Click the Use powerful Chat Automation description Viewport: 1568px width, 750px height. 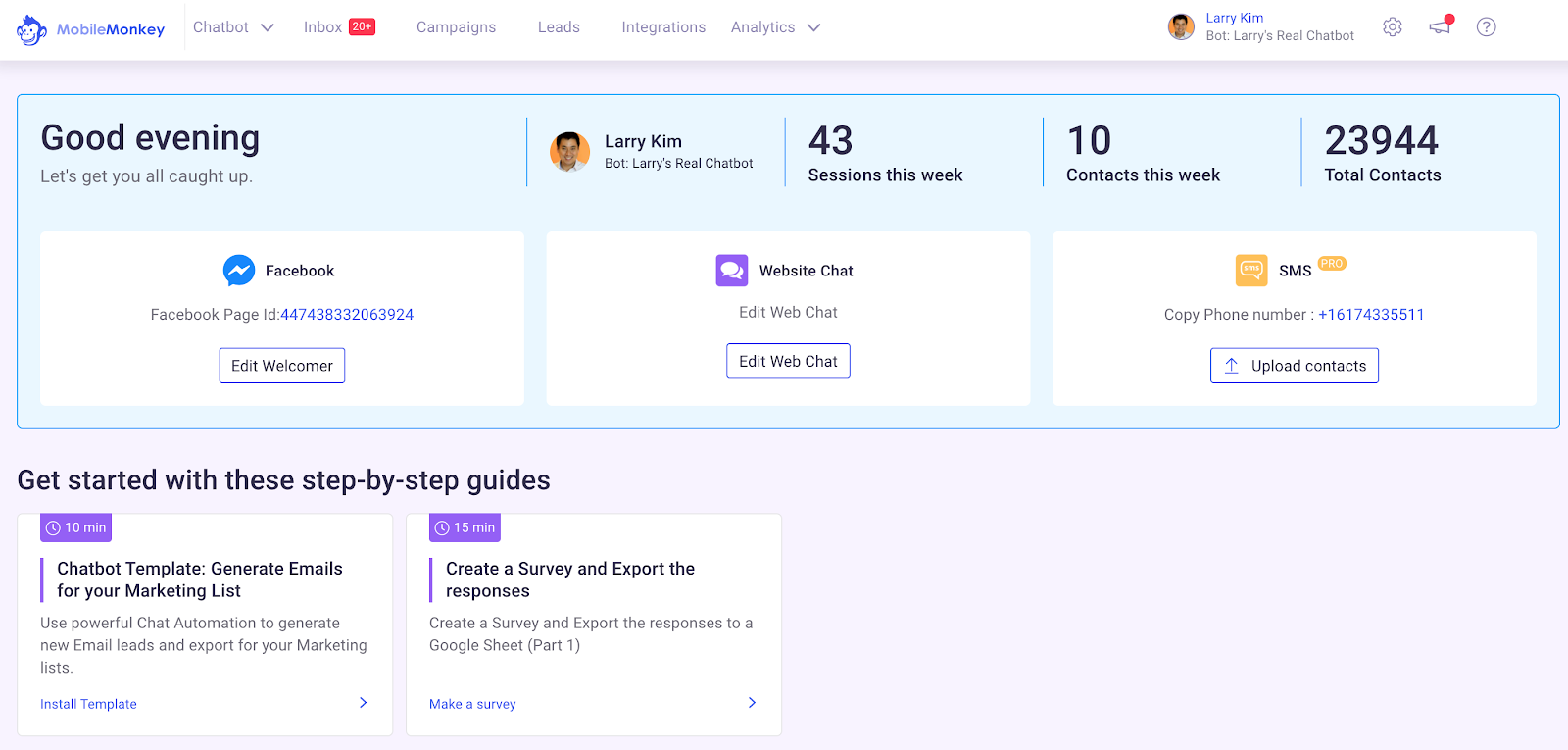204,645
